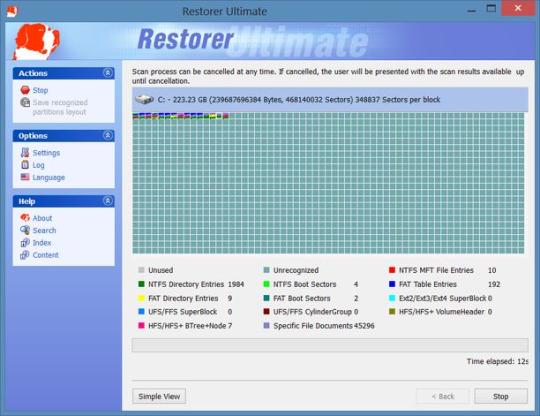Click the hard drive icon beside C:
The height and width of the screenshot is (416, 540).
(x=144, y=100)
